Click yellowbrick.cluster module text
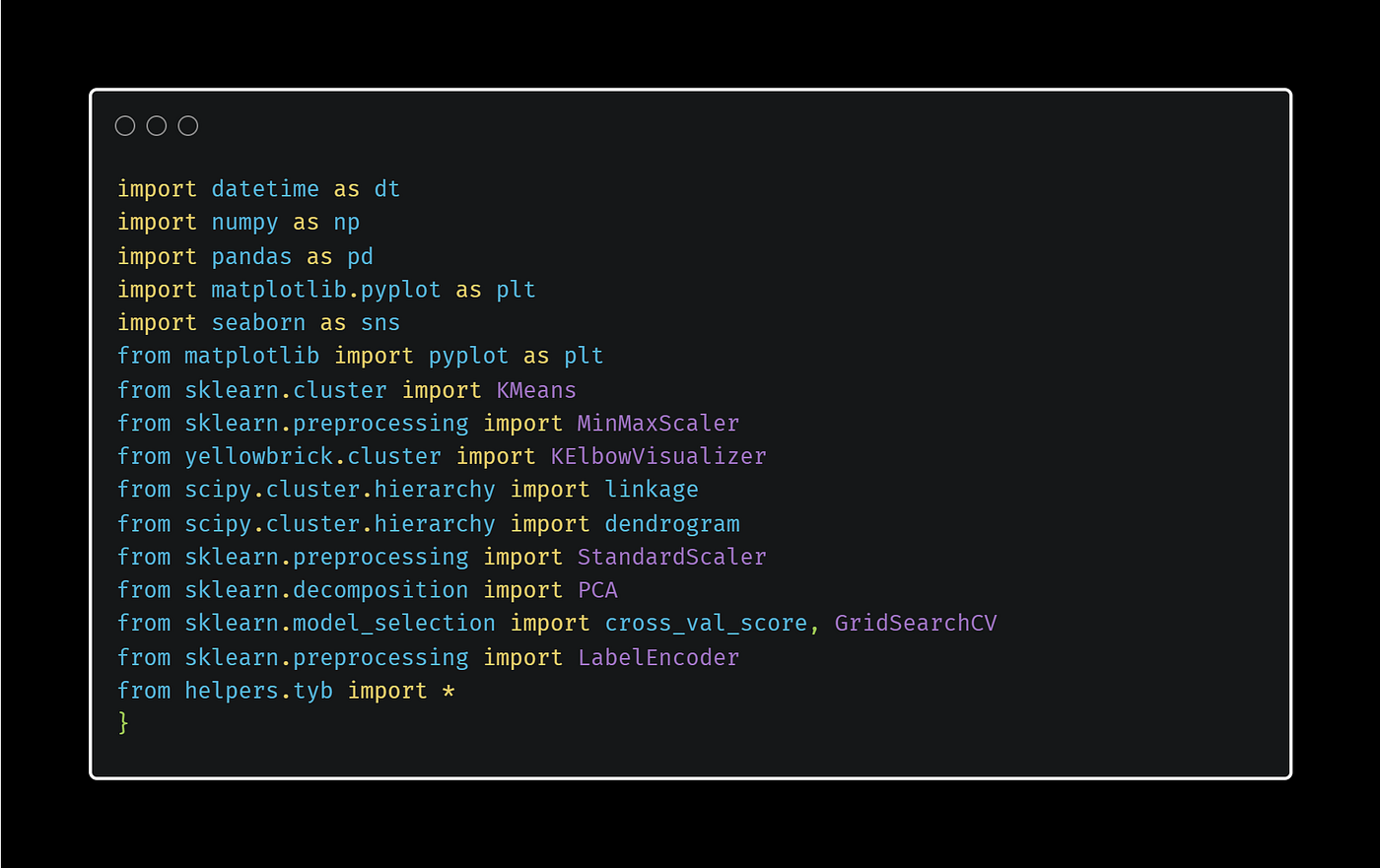 pos(313,457)
